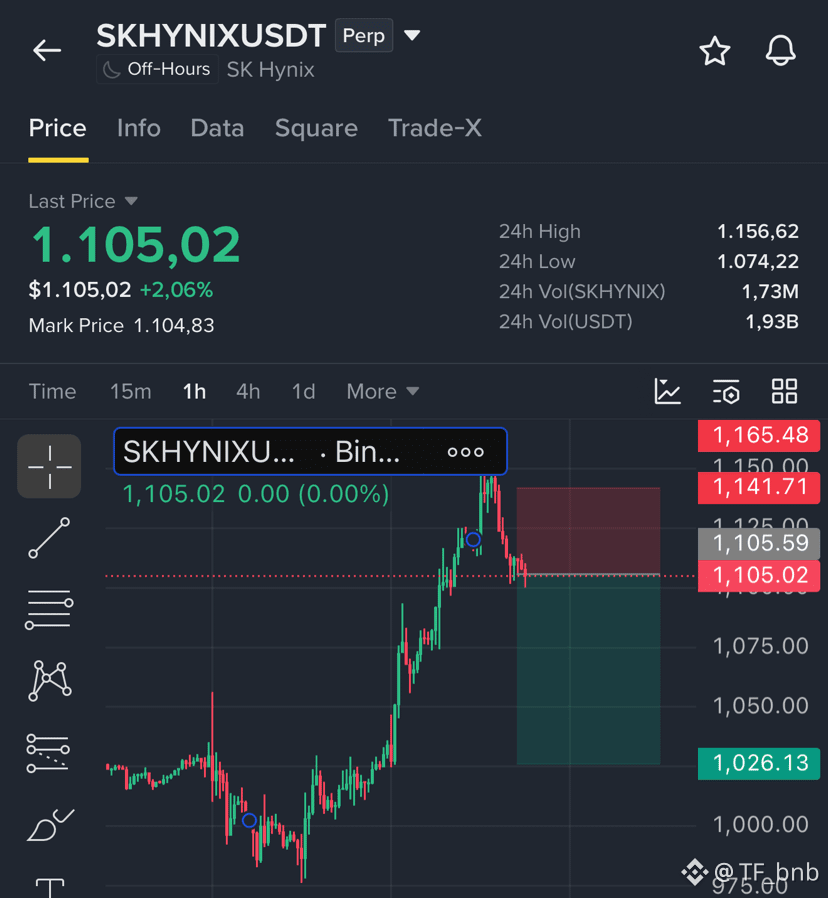828x898 pixels.
Task: Select the blue circle marker near chart bottom
Action: click(249, 821)
